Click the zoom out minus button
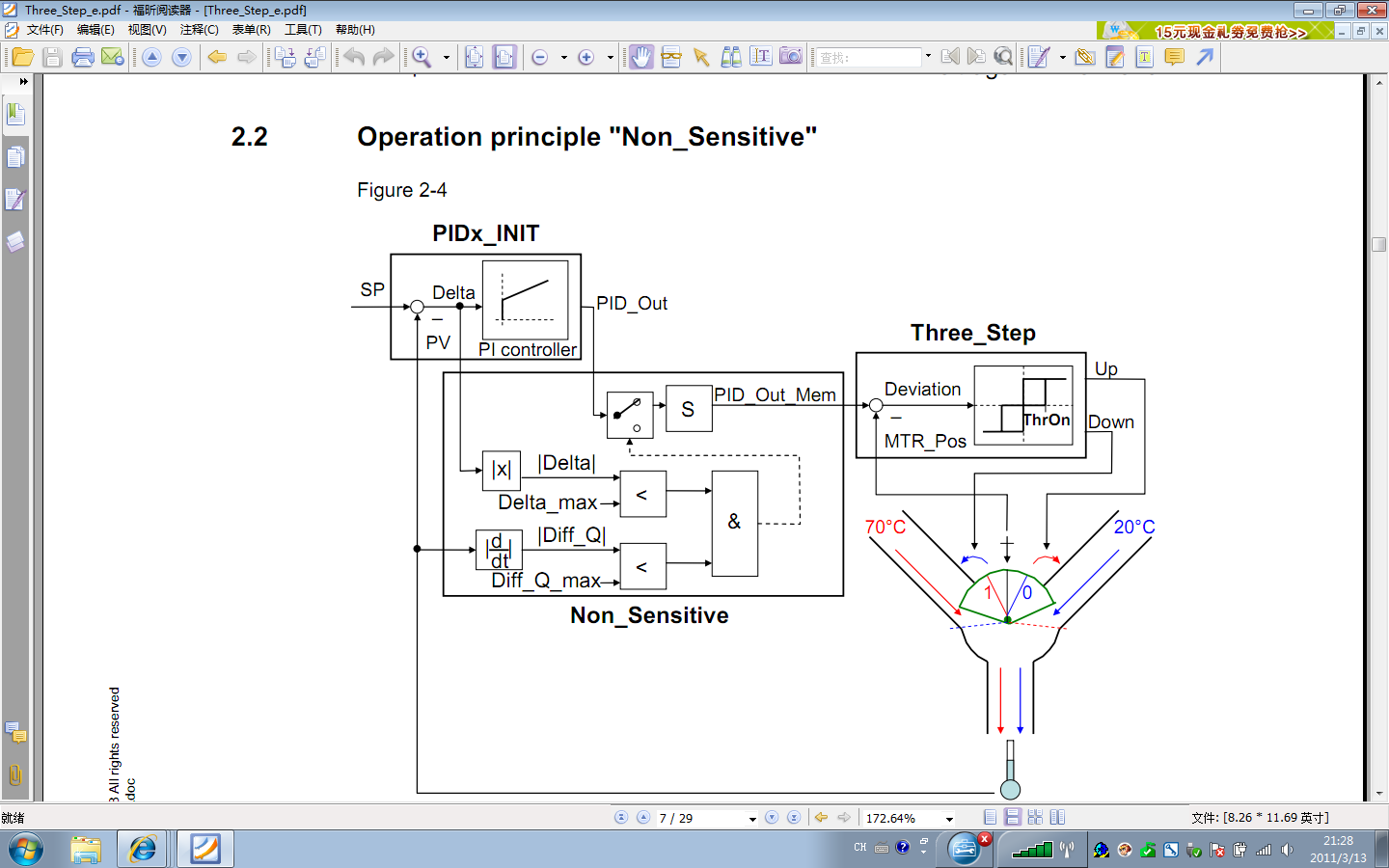The image size is (1389, 868). point(540,58)
